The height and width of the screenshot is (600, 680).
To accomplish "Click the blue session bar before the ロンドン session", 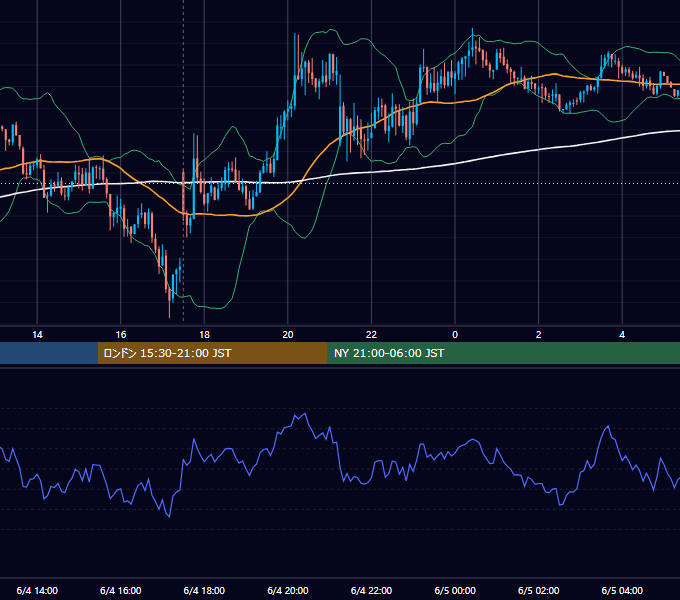I will click(x=49, y=353).
